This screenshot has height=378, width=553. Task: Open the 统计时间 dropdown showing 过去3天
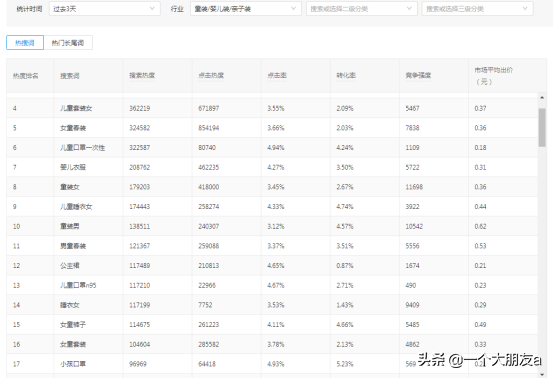[104, 9]
